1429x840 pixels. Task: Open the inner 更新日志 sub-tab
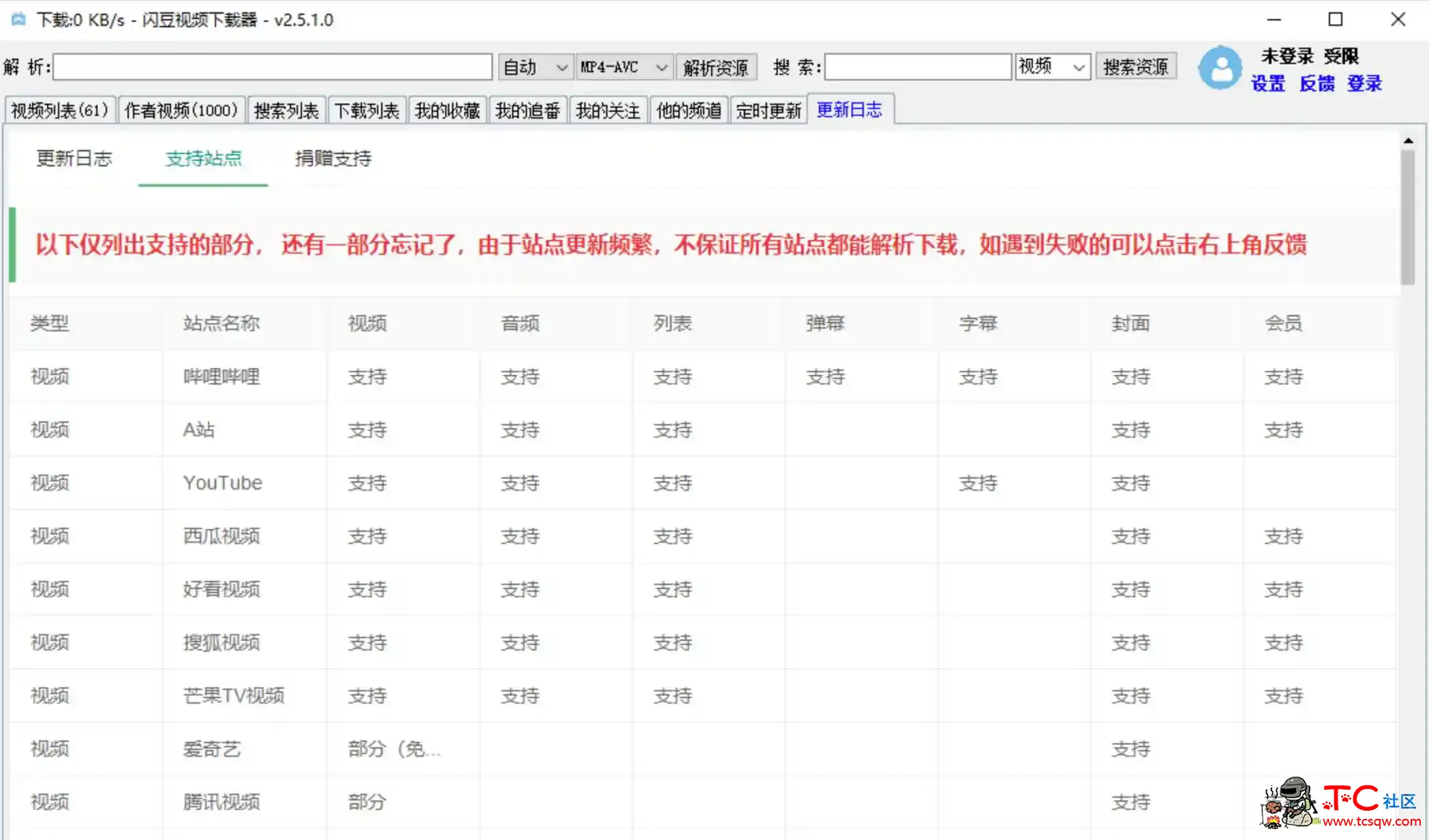tap(74, 158)
